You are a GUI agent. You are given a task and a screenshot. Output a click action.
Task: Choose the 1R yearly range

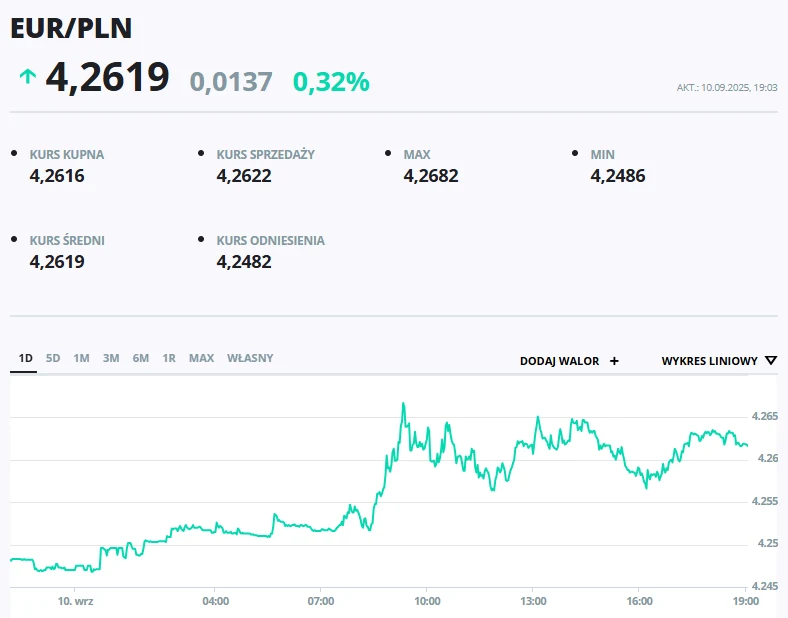[x=169, y=358]
